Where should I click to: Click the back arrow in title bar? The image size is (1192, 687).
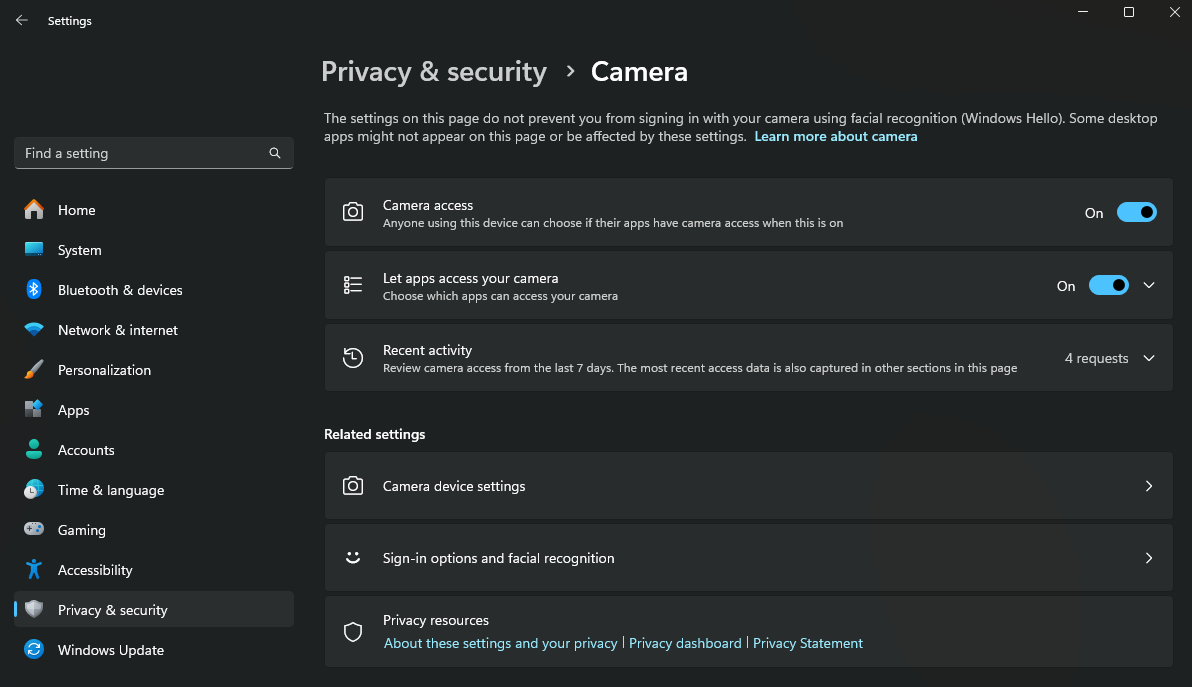point(22,20)
